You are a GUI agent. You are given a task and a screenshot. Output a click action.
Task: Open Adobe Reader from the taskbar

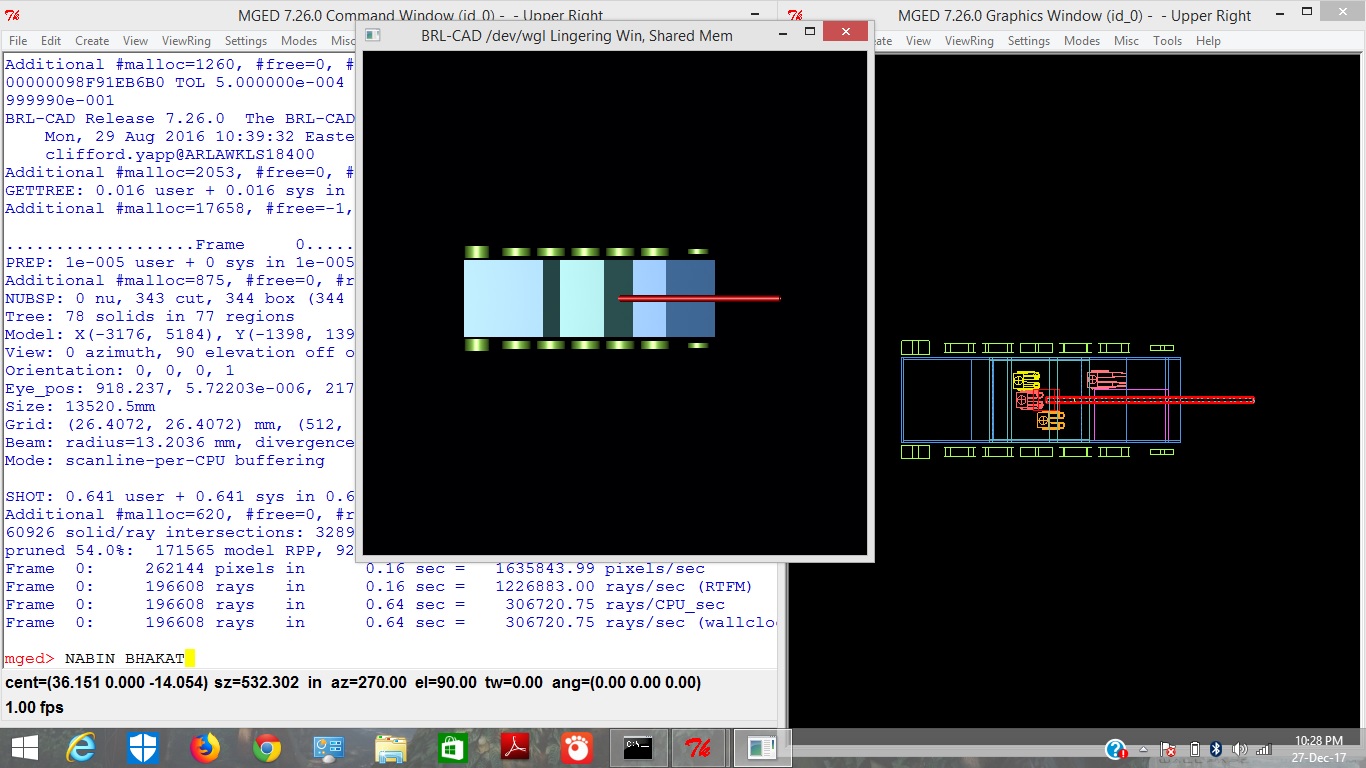[x=514, y=747]
